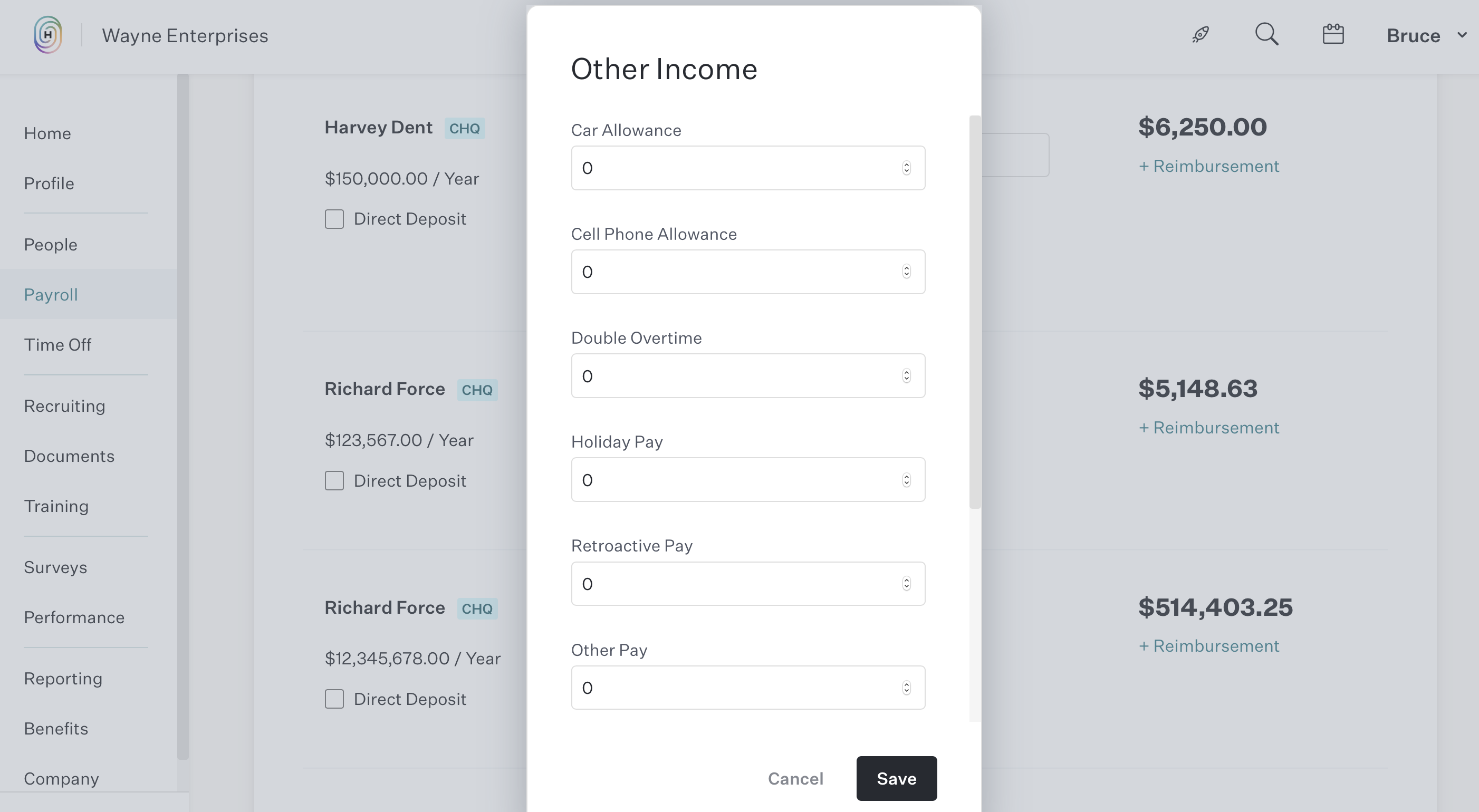The width and height of the screenshot is (1479, 812).
Task: Toggle Direct Deposit for $123,567.00 Richard Force
Action: click(334, 481)
